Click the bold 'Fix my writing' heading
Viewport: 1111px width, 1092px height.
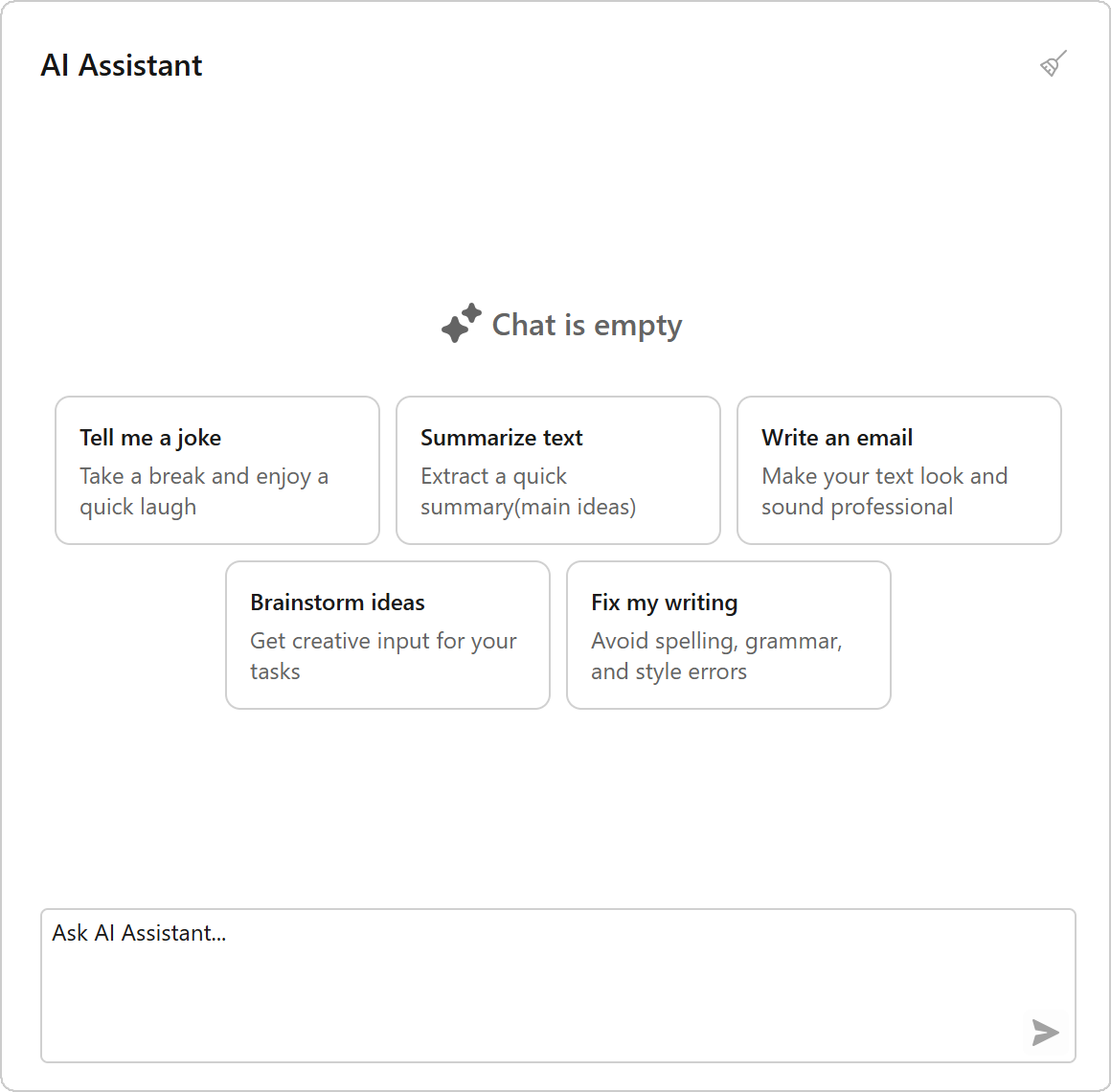(665, 603)
